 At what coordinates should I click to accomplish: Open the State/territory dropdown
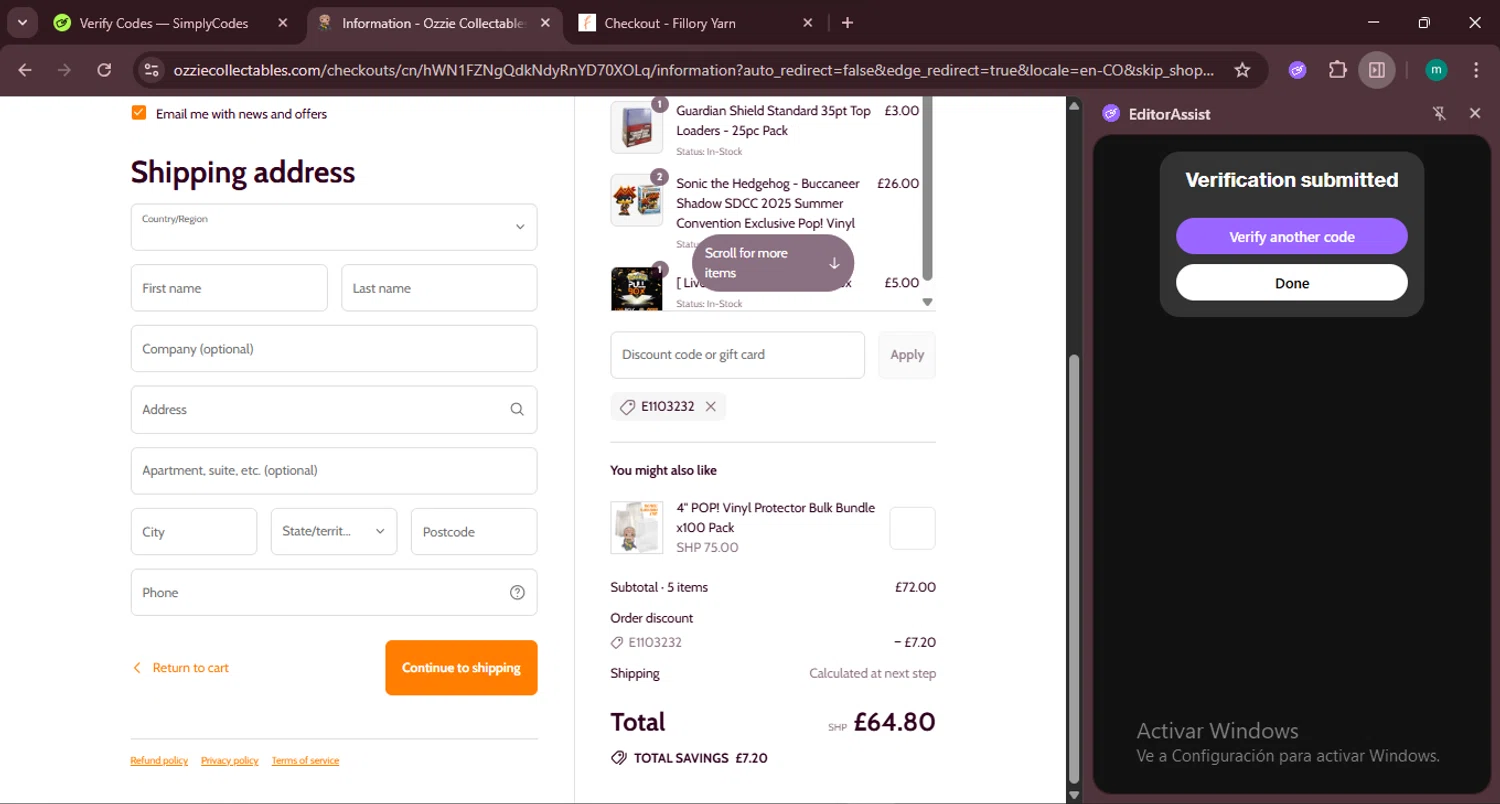pos(334,532)
